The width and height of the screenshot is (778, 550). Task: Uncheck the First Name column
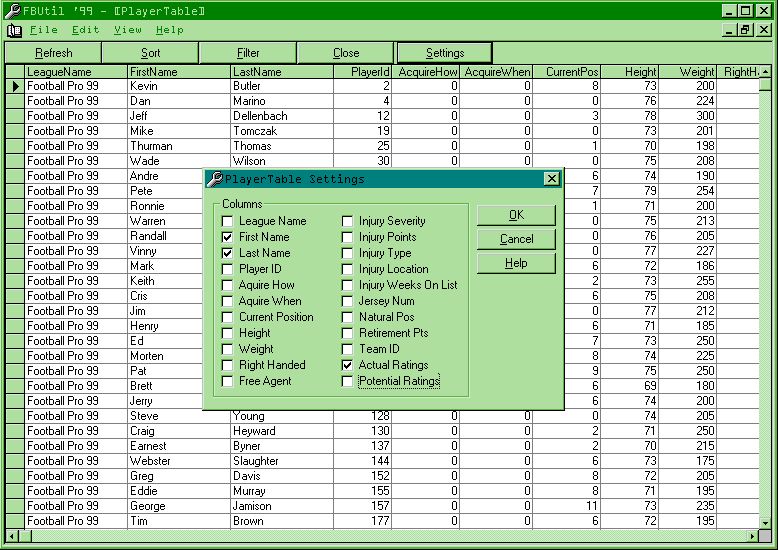click(x=227, y=237)
